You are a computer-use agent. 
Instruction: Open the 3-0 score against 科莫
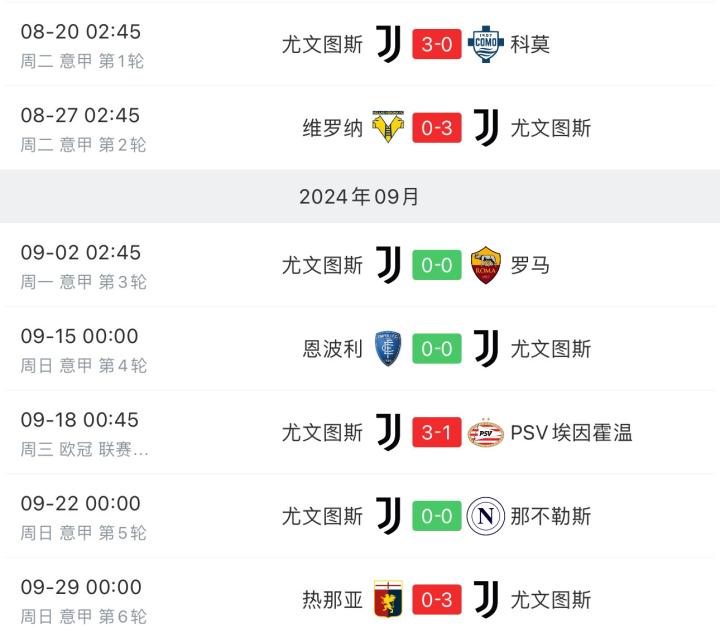point(437,45)
